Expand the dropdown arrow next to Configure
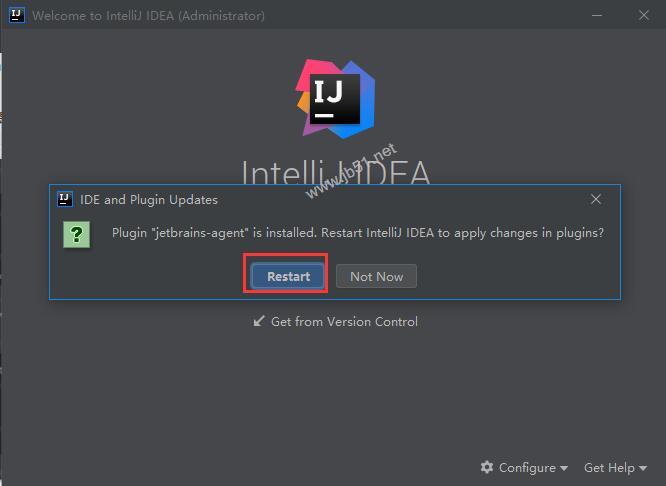 pos(564,468)
